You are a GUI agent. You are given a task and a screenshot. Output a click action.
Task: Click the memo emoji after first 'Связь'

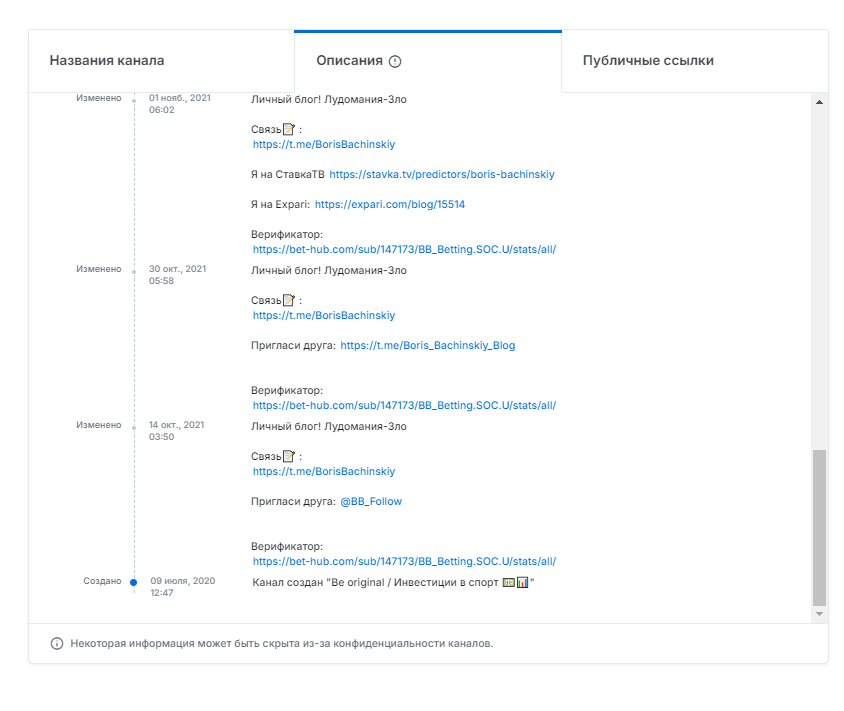(289, 130)
